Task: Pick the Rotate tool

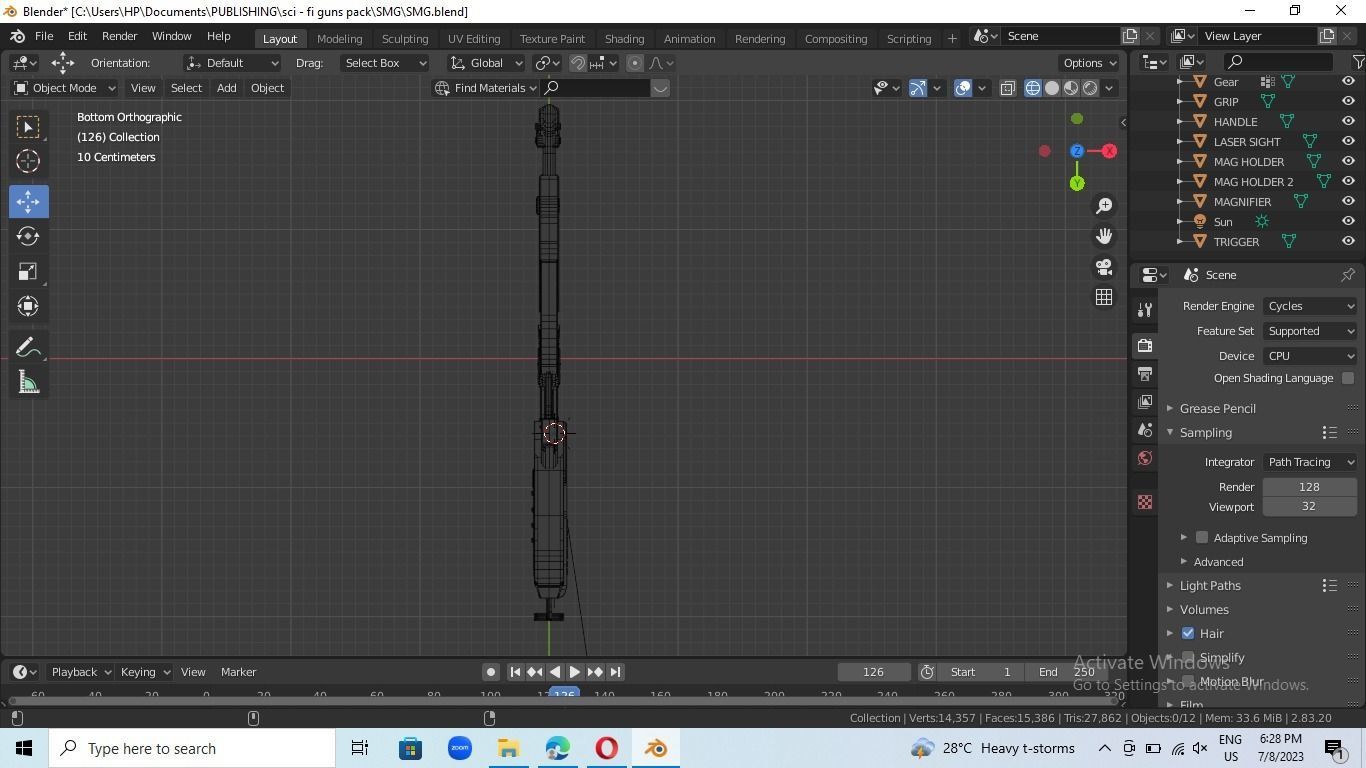Action: [x=28, y=236]
